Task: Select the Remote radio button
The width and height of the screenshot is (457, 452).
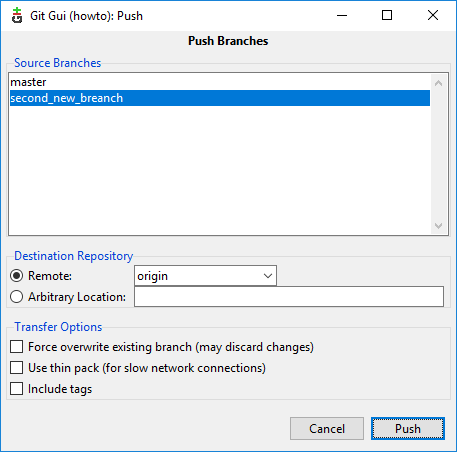Action: (x=16, y=276)
